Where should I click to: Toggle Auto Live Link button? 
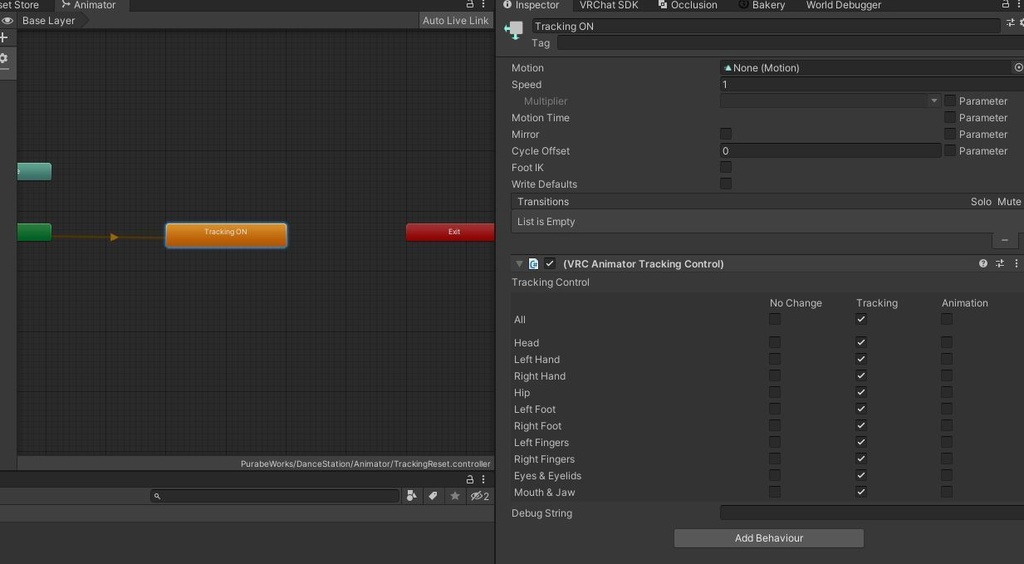point(455,20)
